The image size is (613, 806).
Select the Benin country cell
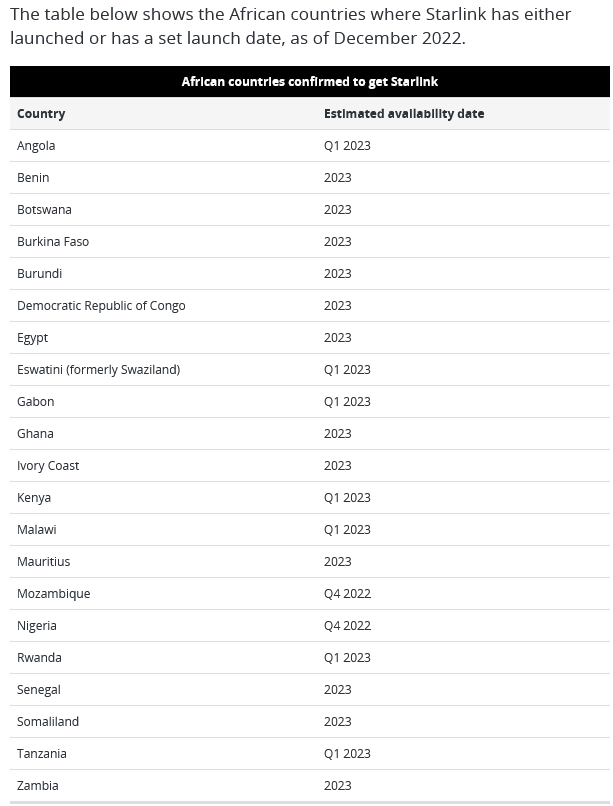click(33, 178)
